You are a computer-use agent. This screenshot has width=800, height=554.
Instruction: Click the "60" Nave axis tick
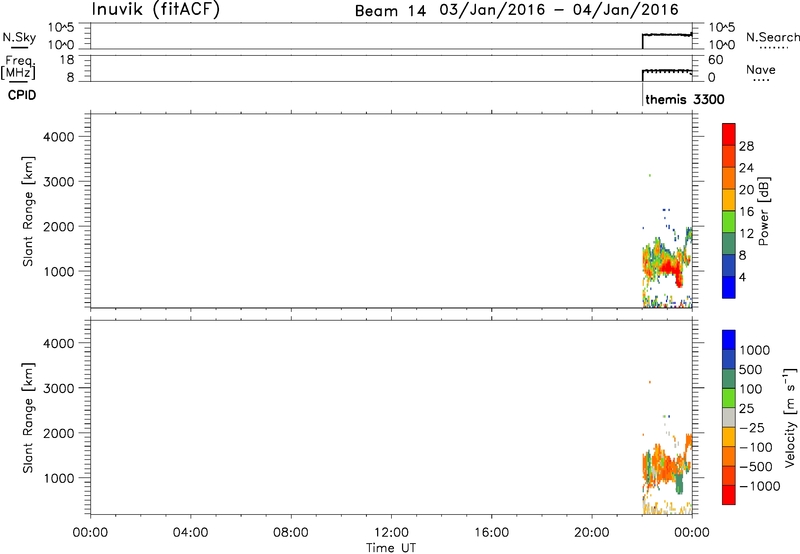(715, 60)
